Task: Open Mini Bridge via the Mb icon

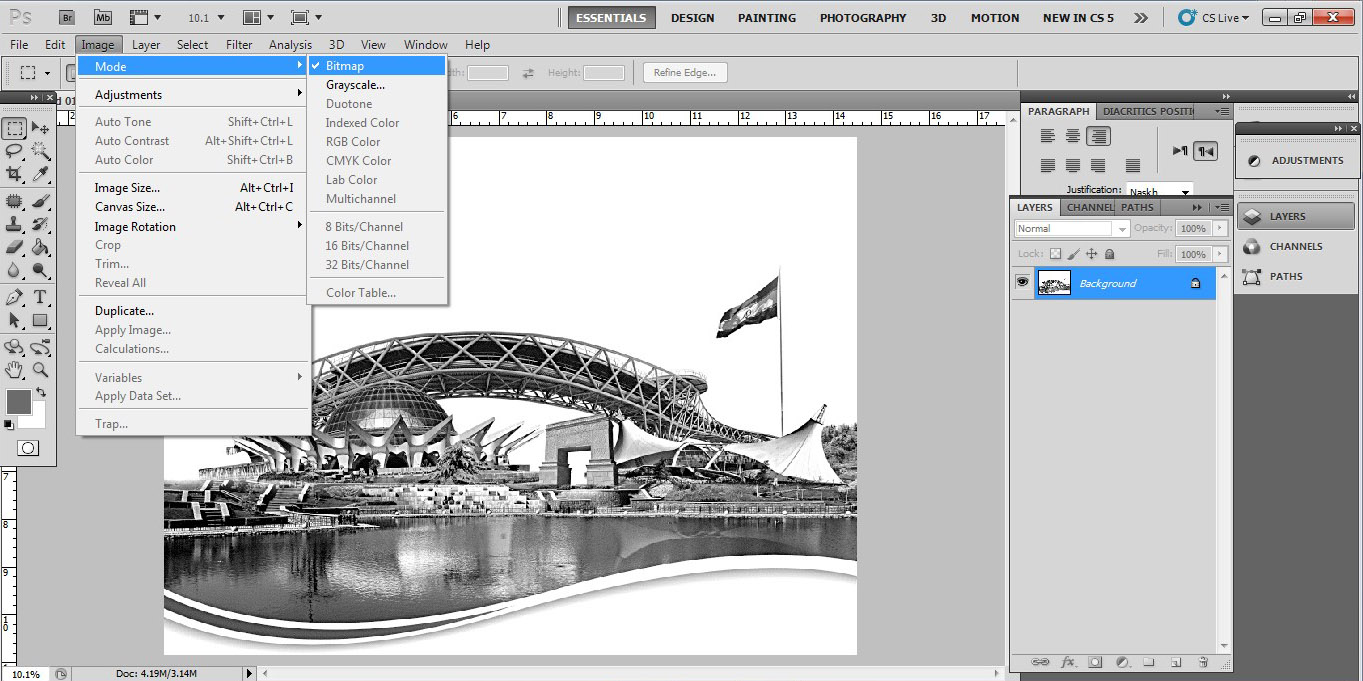Action: [x=102, y=17]
